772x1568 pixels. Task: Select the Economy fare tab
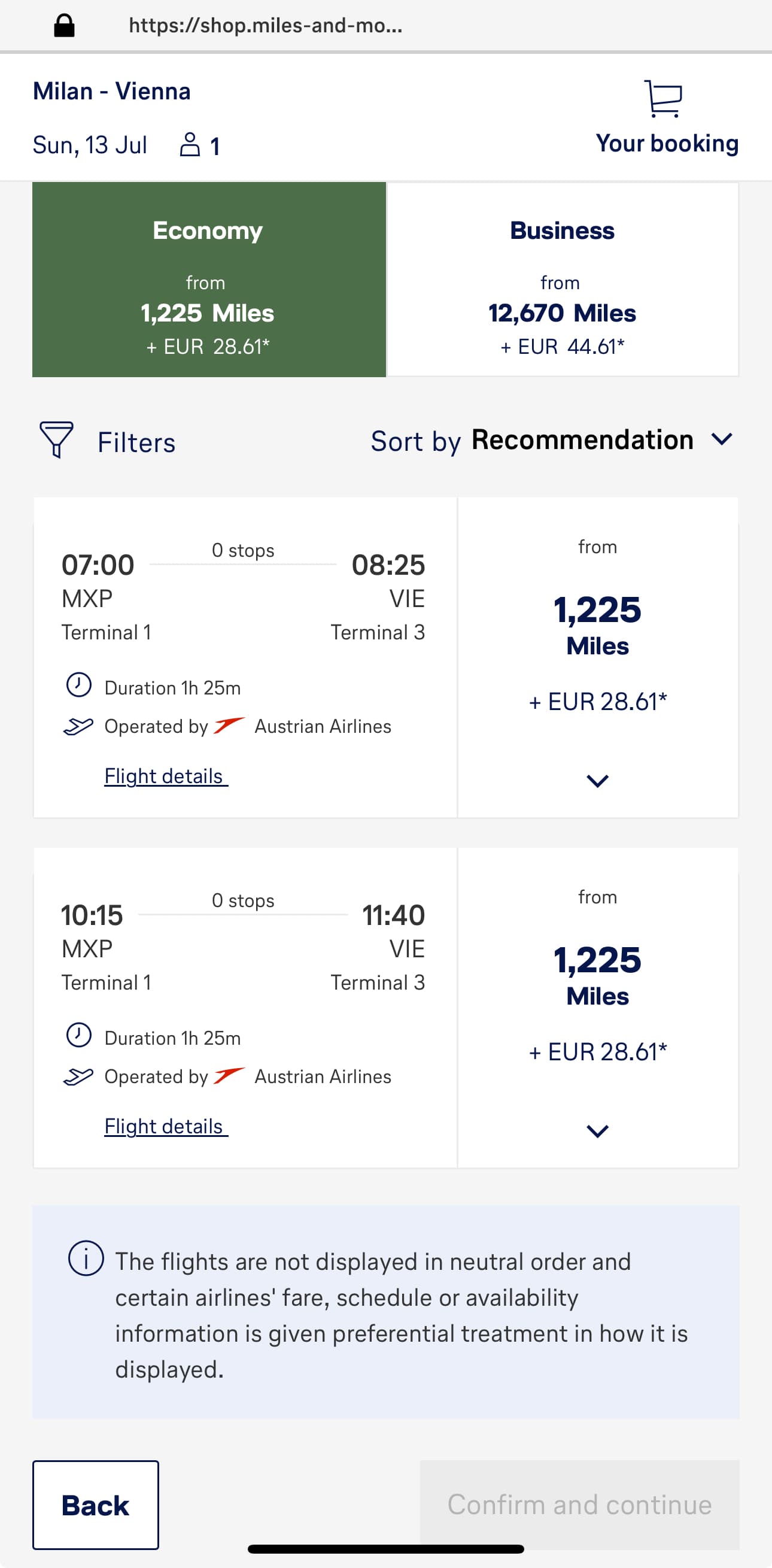(x=209, y=280)
